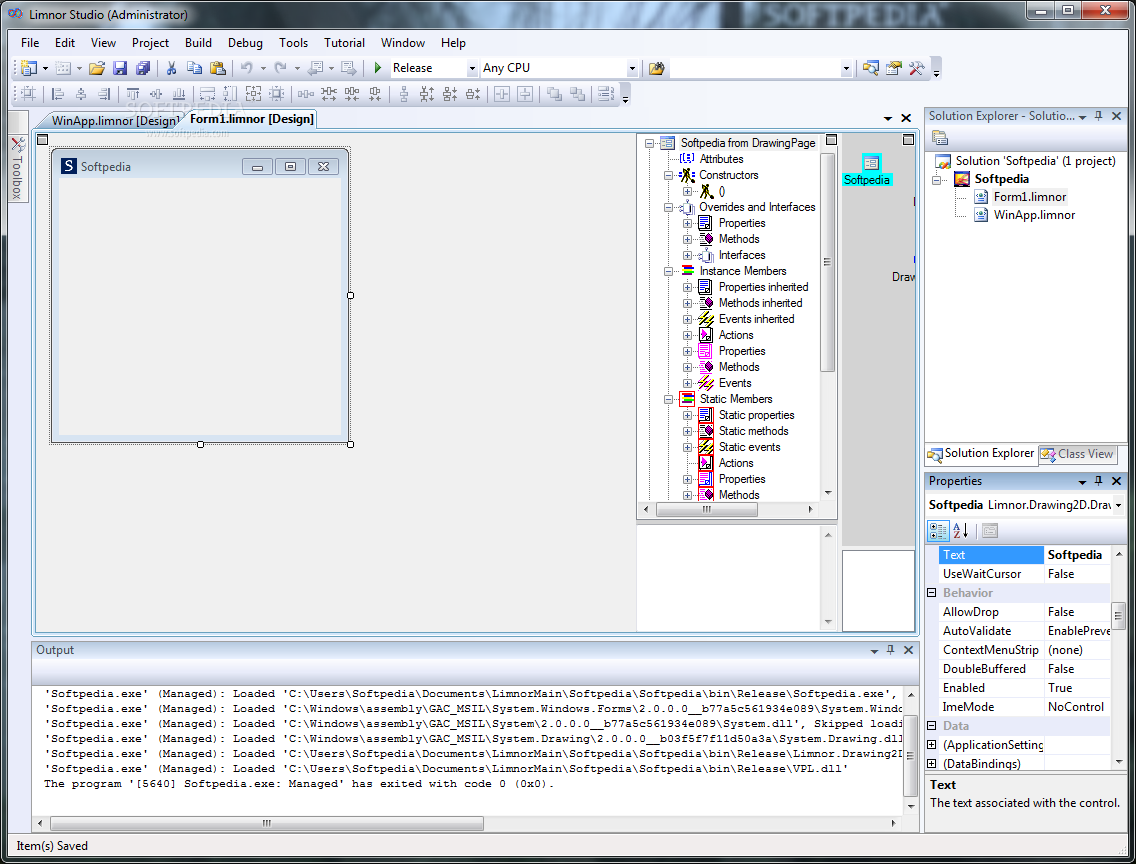This screenshot has height=864, width=1136.
Task: Start debugging with green play icon
Action: tap(377, 68)
